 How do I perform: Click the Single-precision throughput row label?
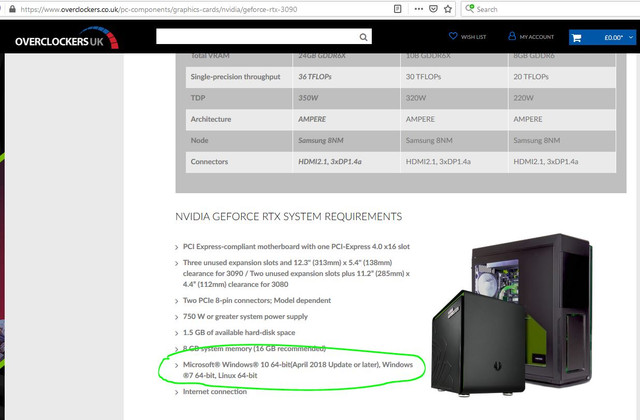point(236,76)
